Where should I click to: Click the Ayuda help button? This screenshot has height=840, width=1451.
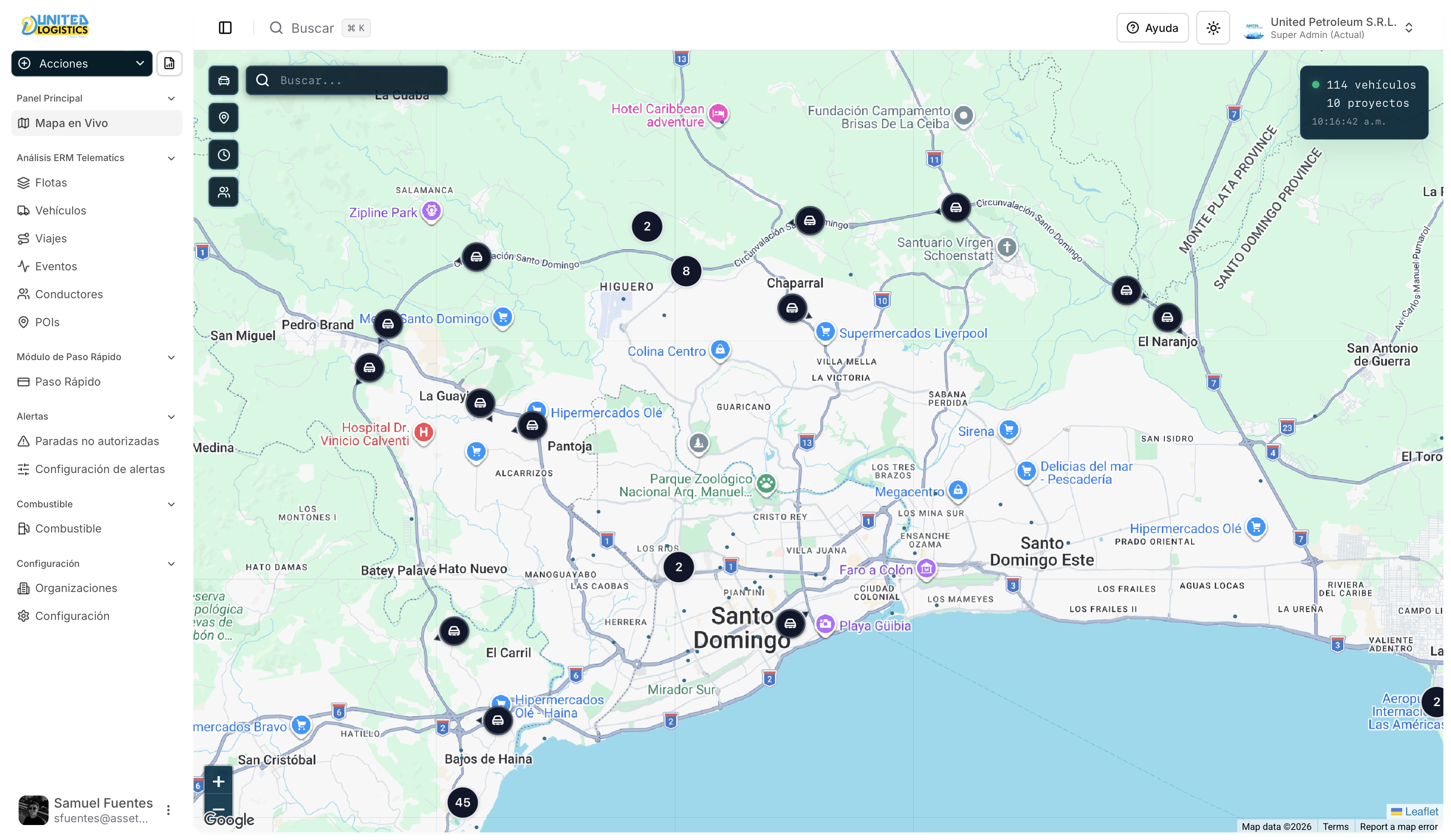point(1152,28)
